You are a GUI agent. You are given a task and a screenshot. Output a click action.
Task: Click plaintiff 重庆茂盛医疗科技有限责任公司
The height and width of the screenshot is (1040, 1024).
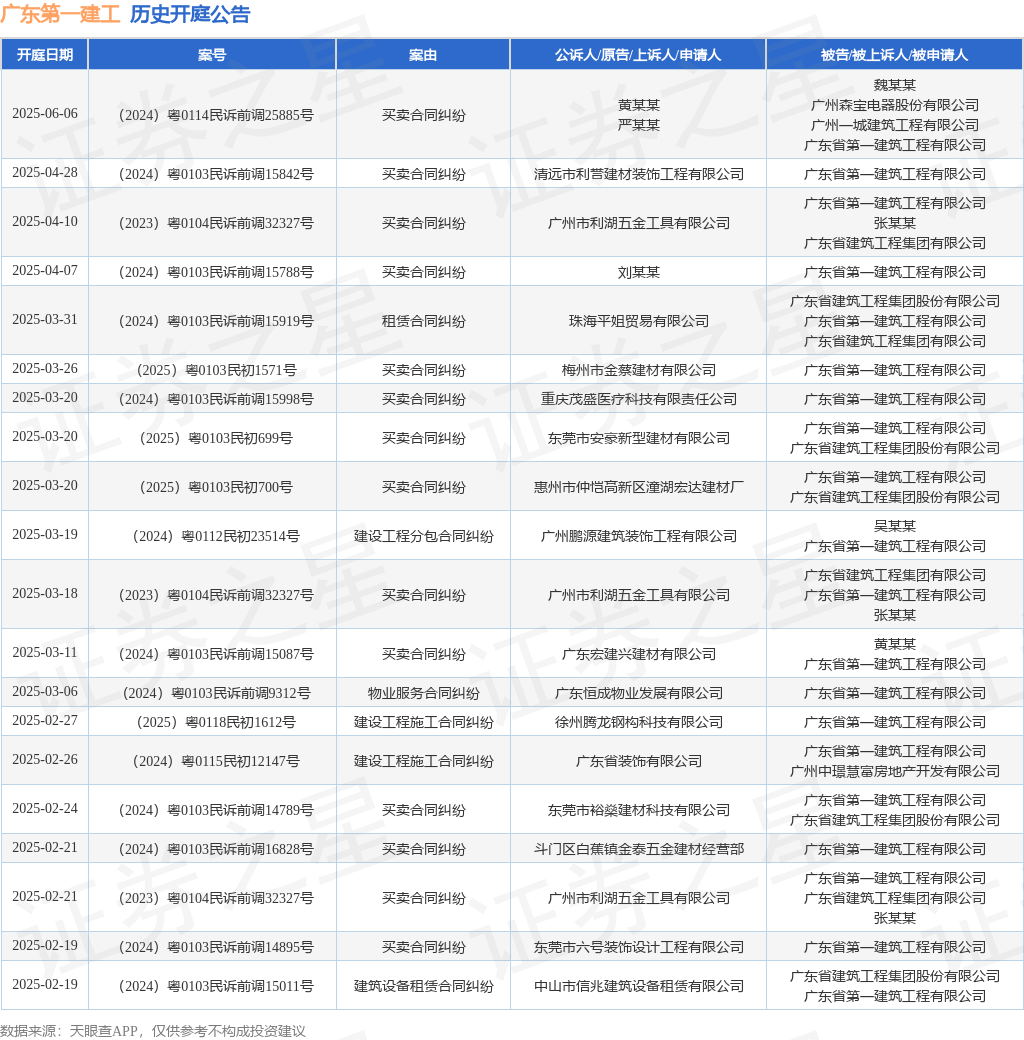pos(638,399)
